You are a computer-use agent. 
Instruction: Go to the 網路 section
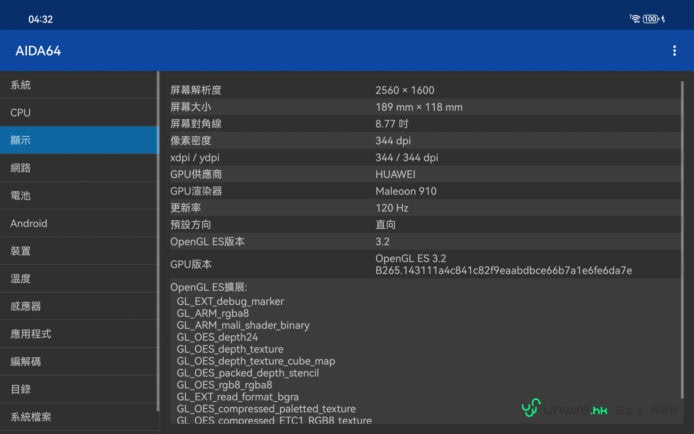pyautogui.click(x=79, y=168)
